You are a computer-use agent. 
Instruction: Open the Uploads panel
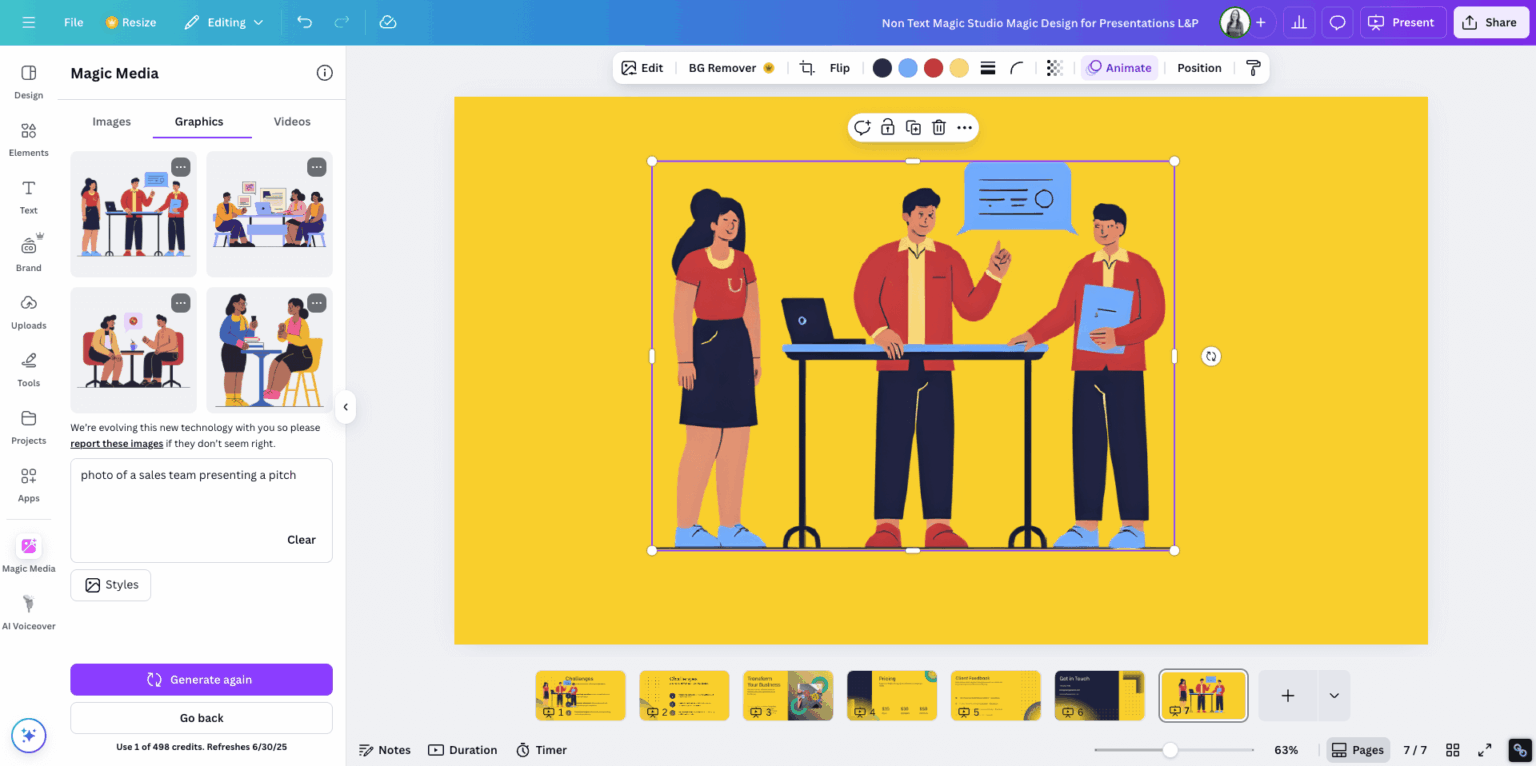point(28,311)
